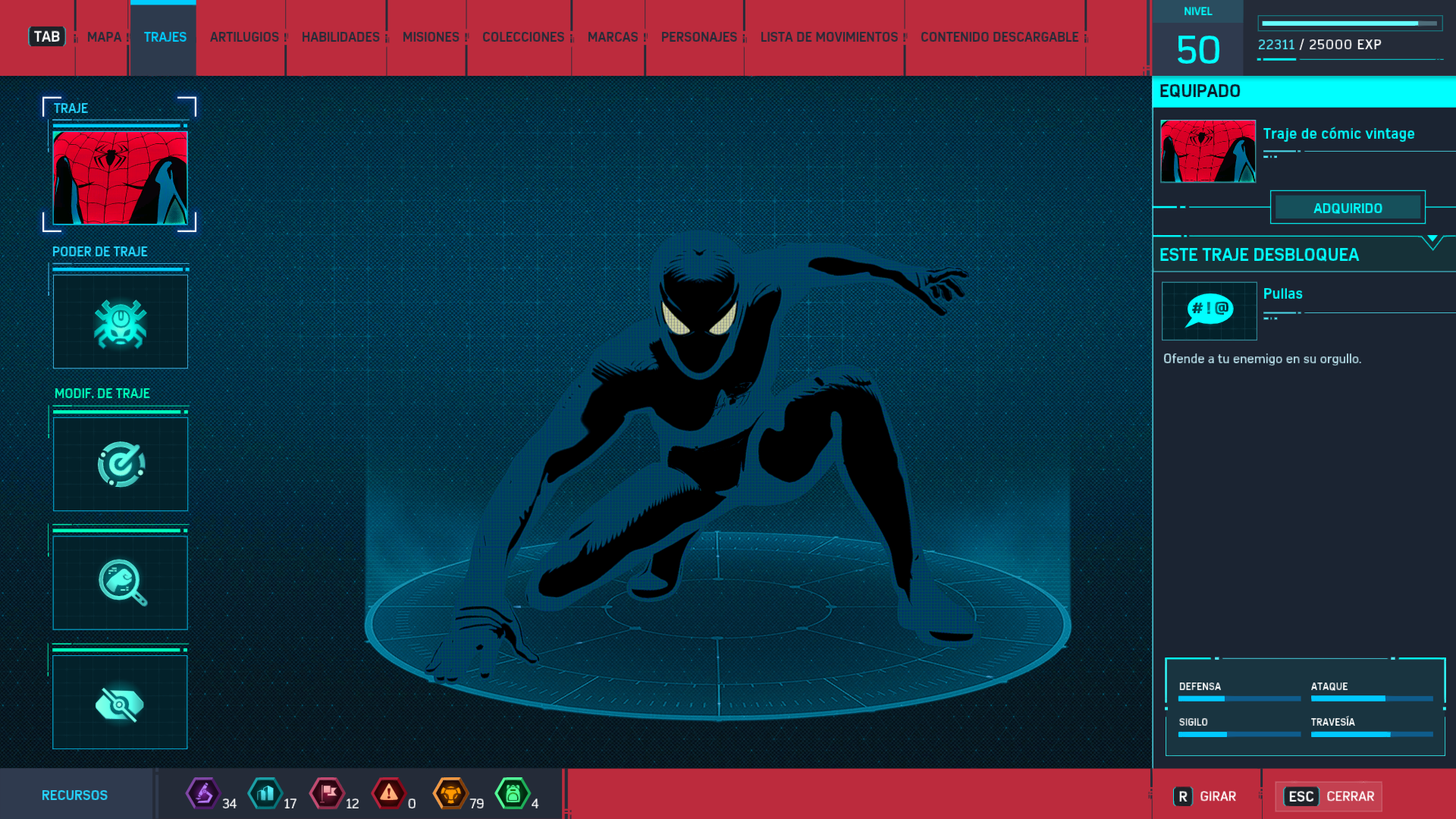Select the vintage comic suit thumbnail under Traje
1456x819 pixels.
(121, 177)
